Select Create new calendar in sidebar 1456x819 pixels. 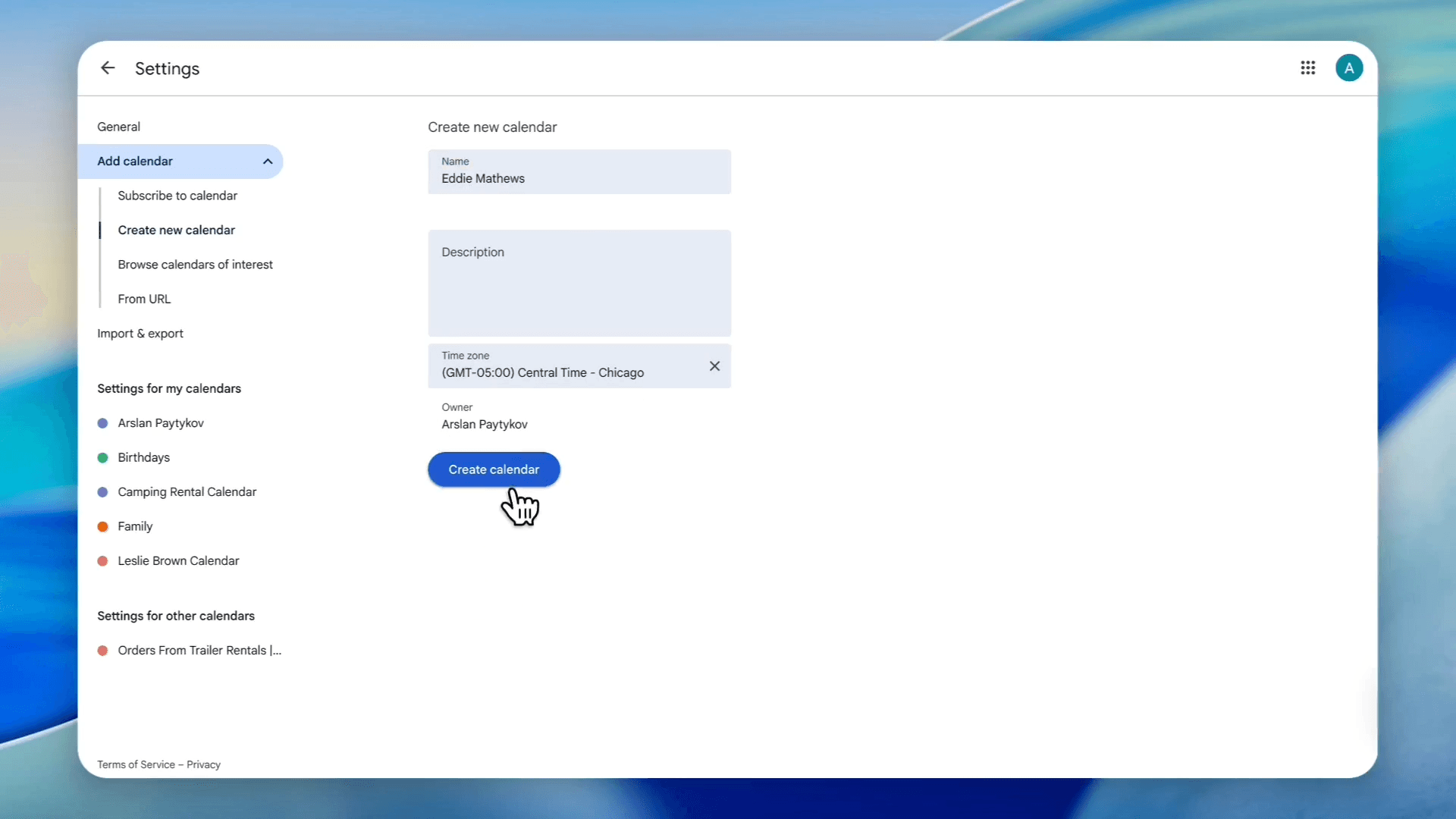(x=176, y=230)
